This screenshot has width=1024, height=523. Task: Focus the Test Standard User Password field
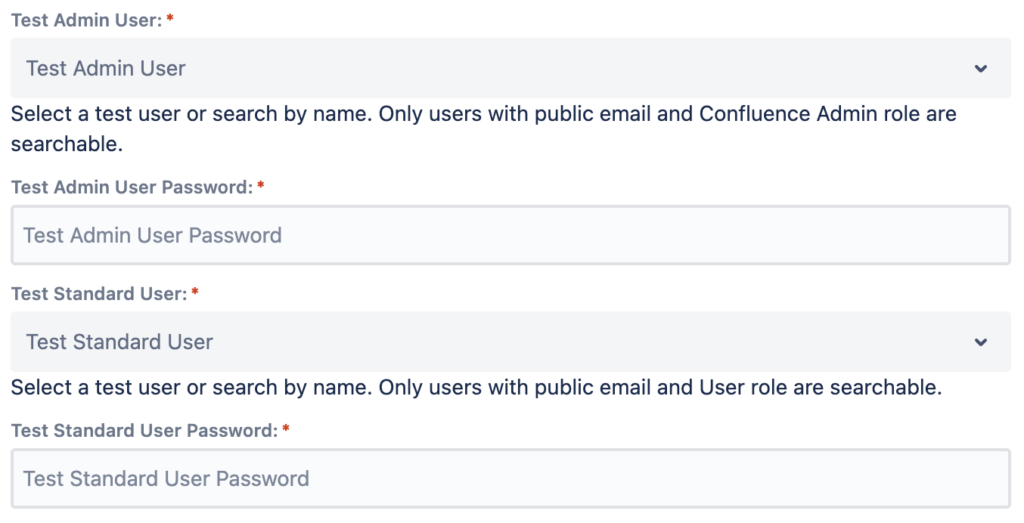[x=511, y=479]
